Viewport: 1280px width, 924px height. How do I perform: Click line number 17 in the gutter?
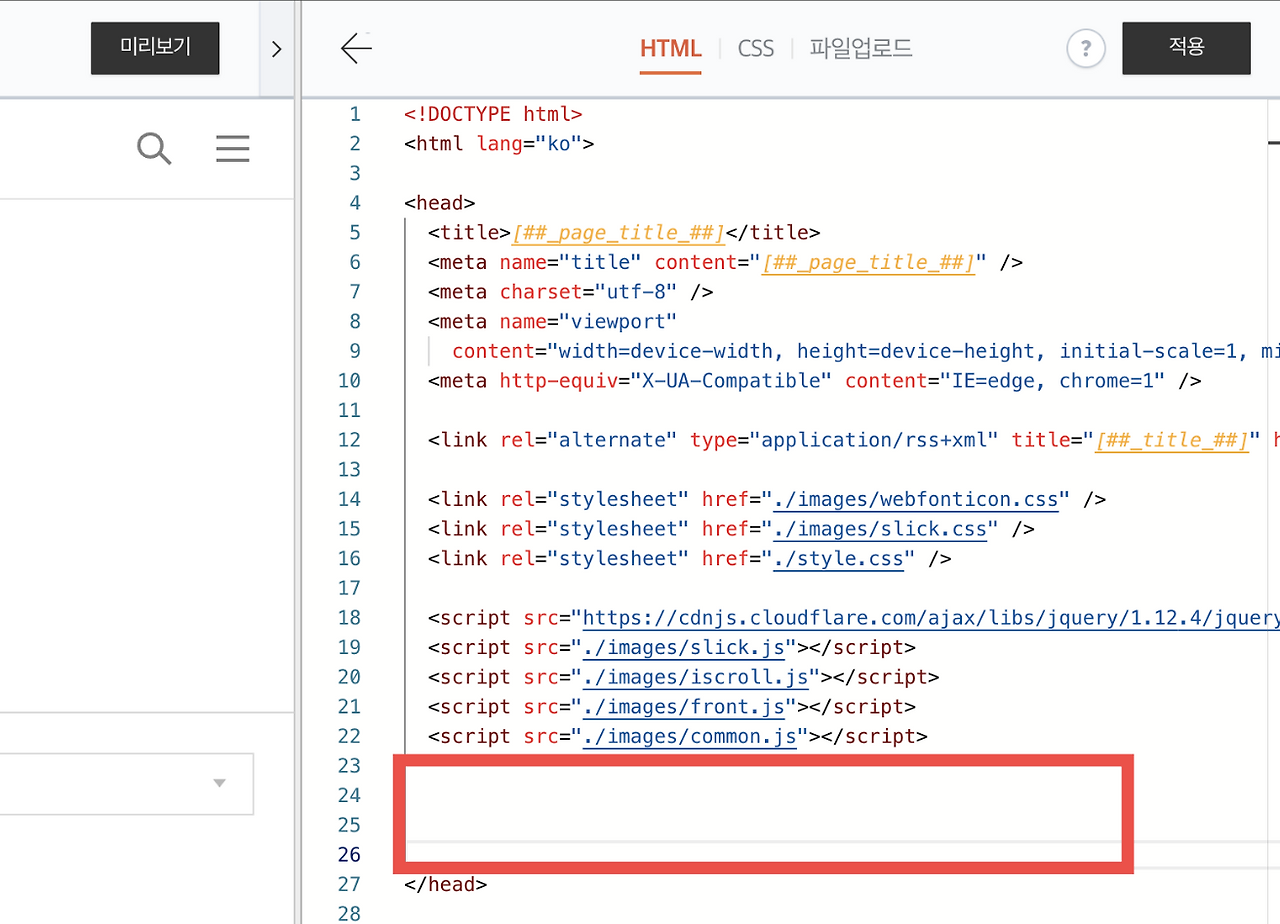click(x=349, y=588)
